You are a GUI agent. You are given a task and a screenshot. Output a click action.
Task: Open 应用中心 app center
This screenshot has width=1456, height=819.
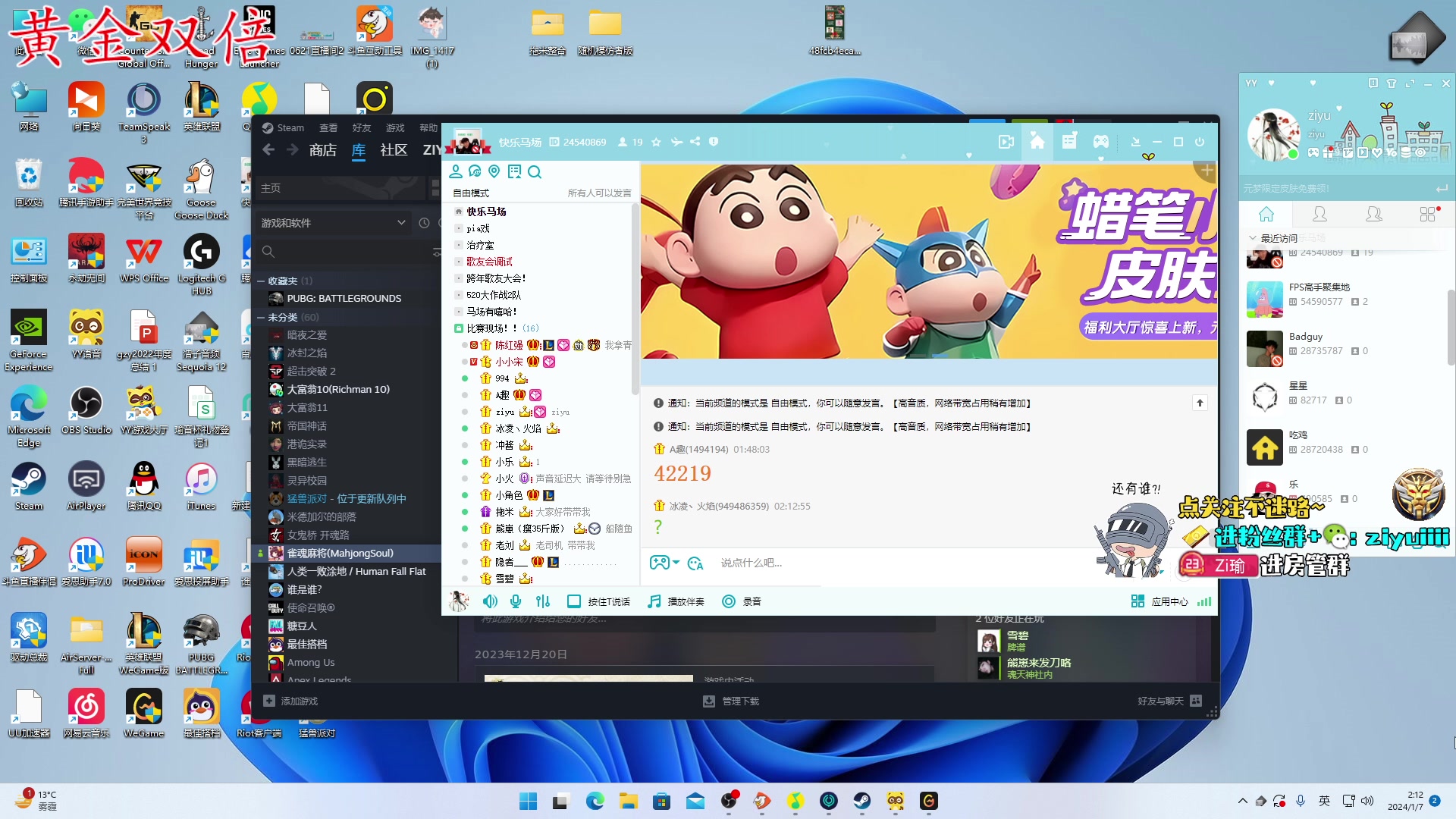pyautogui.click(x=1159, y=601)
